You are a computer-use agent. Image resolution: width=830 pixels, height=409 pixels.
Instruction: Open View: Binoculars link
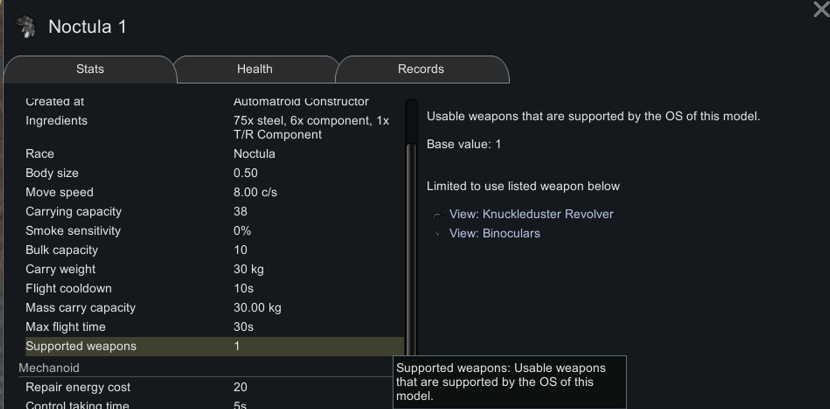(494, 233)
